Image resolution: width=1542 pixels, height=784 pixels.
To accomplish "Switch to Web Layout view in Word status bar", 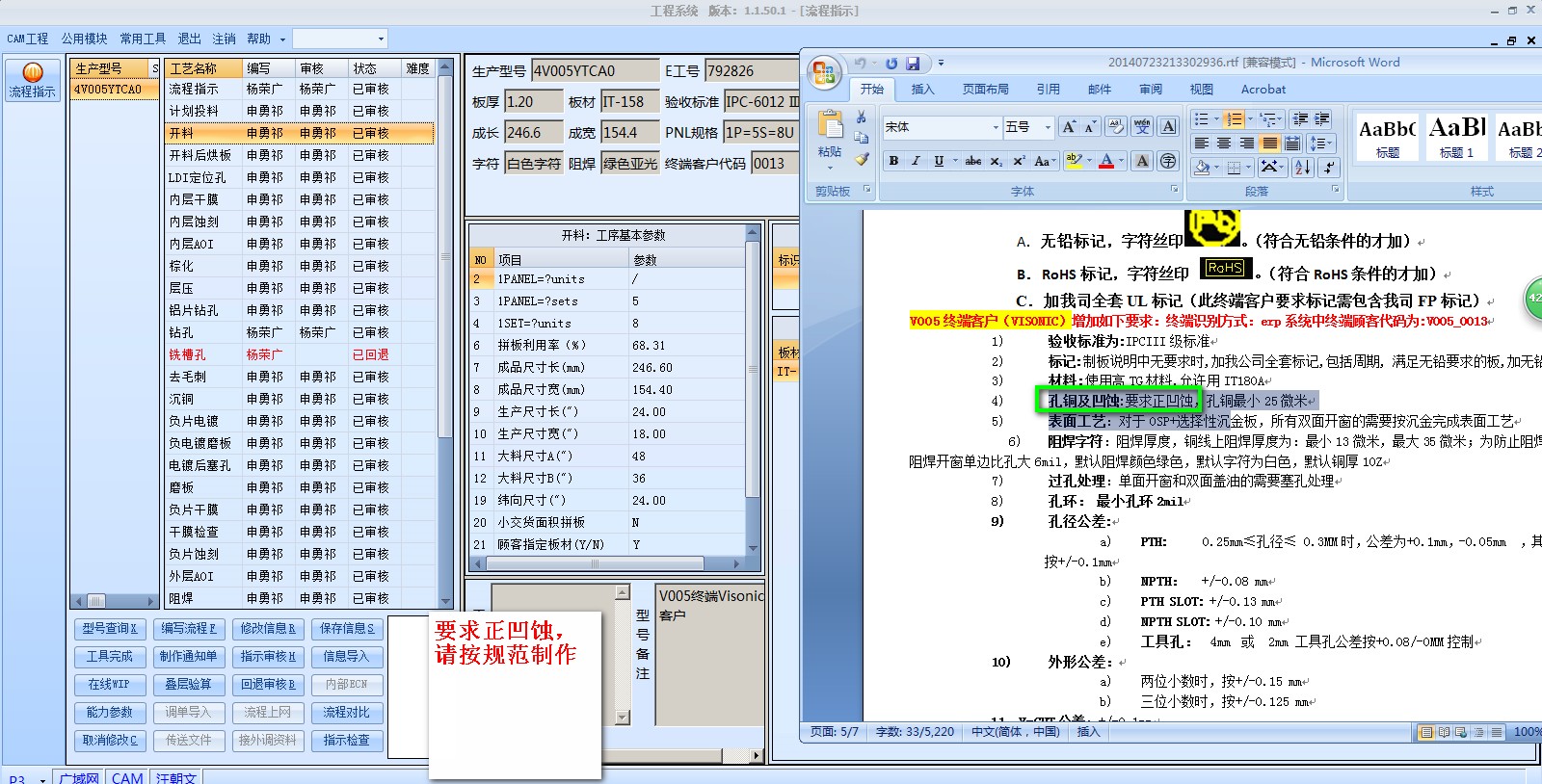I will [1461, 732].
